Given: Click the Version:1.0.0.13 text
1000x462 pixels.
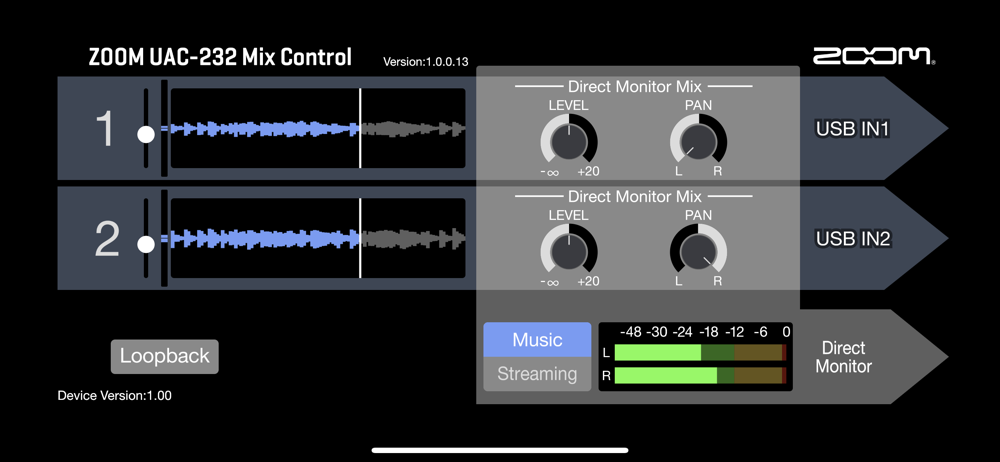Looking at the screenshot, I should [426, 62].
